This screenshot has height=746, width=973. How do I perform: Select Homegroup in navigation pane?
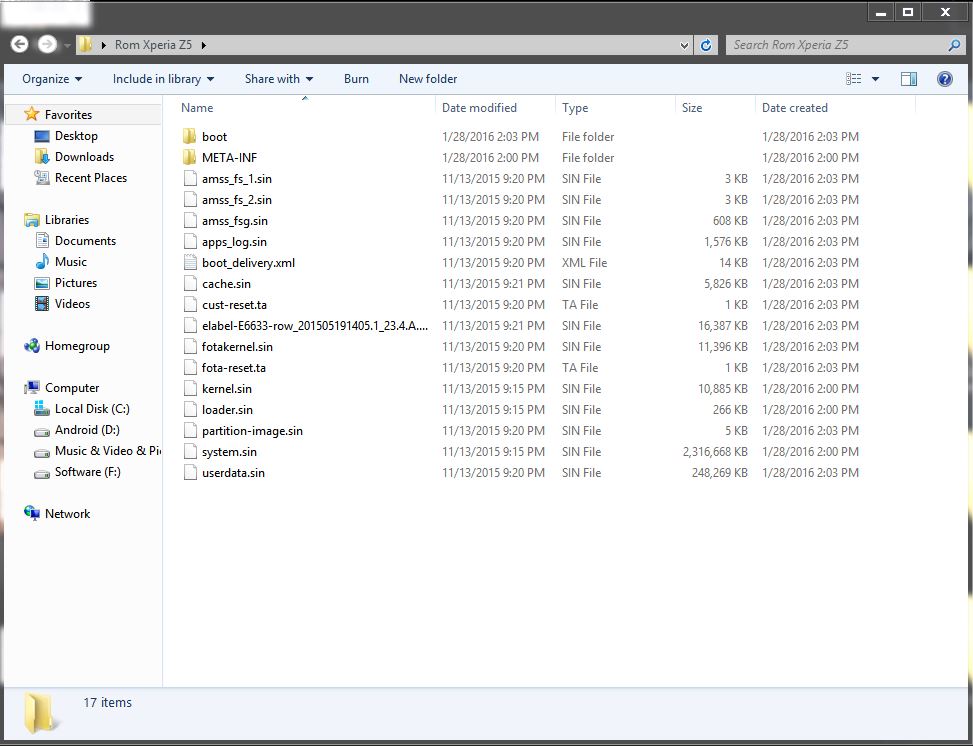coord(77,346)
